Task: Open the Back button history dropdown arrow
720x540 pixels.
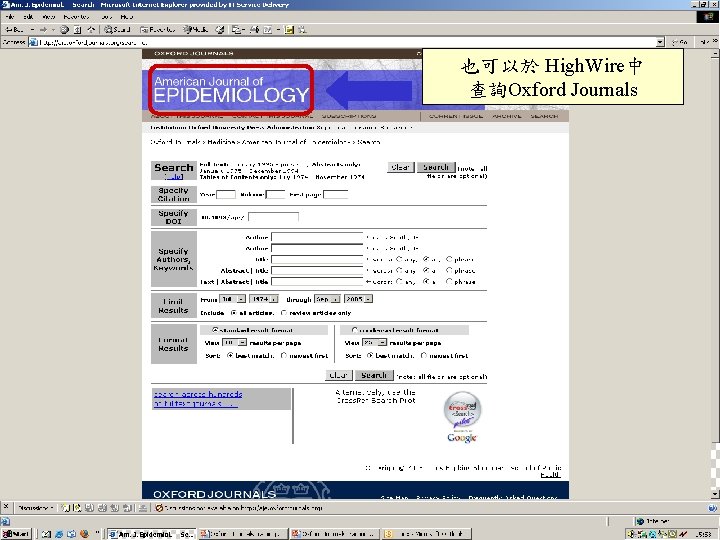Action: click(x=32, y=30)
